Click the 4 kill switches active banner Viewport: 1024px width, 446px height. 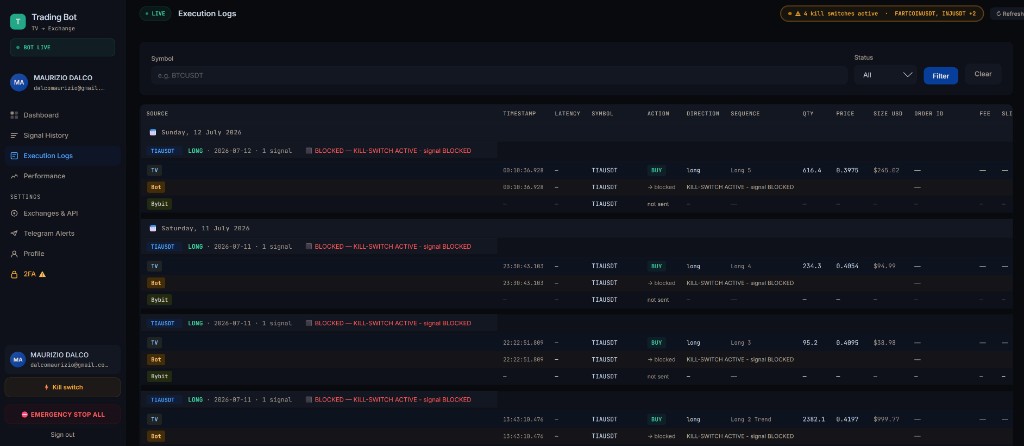pos(882,13)
